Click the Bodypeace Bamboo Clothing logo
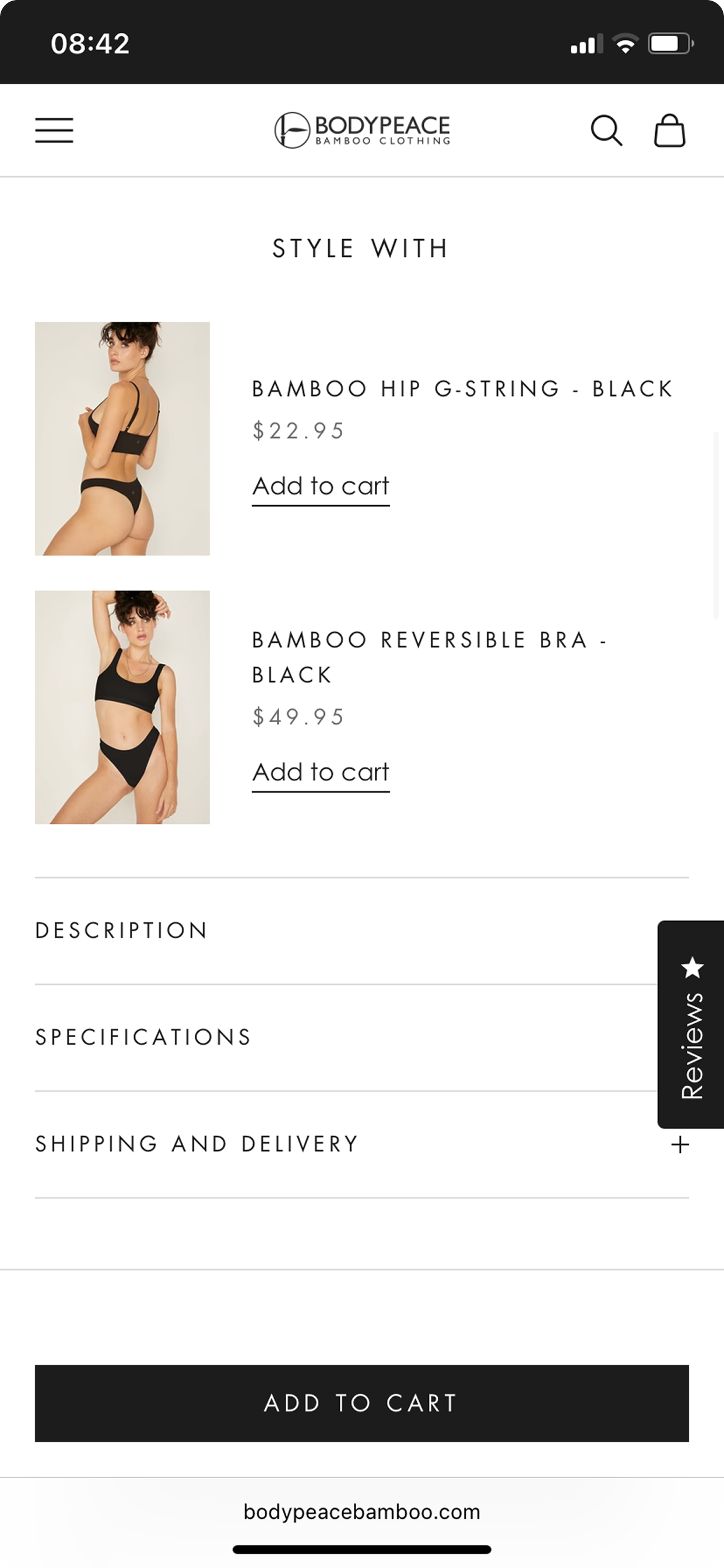Screen dimensions: 724x1568 pos(362,129)
